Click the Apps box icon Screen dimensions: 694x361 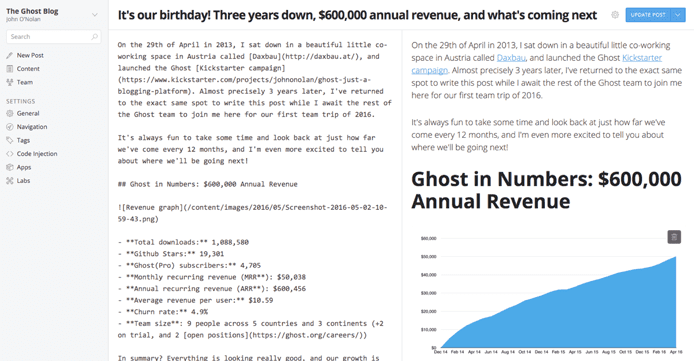click(x=10, y=167)
